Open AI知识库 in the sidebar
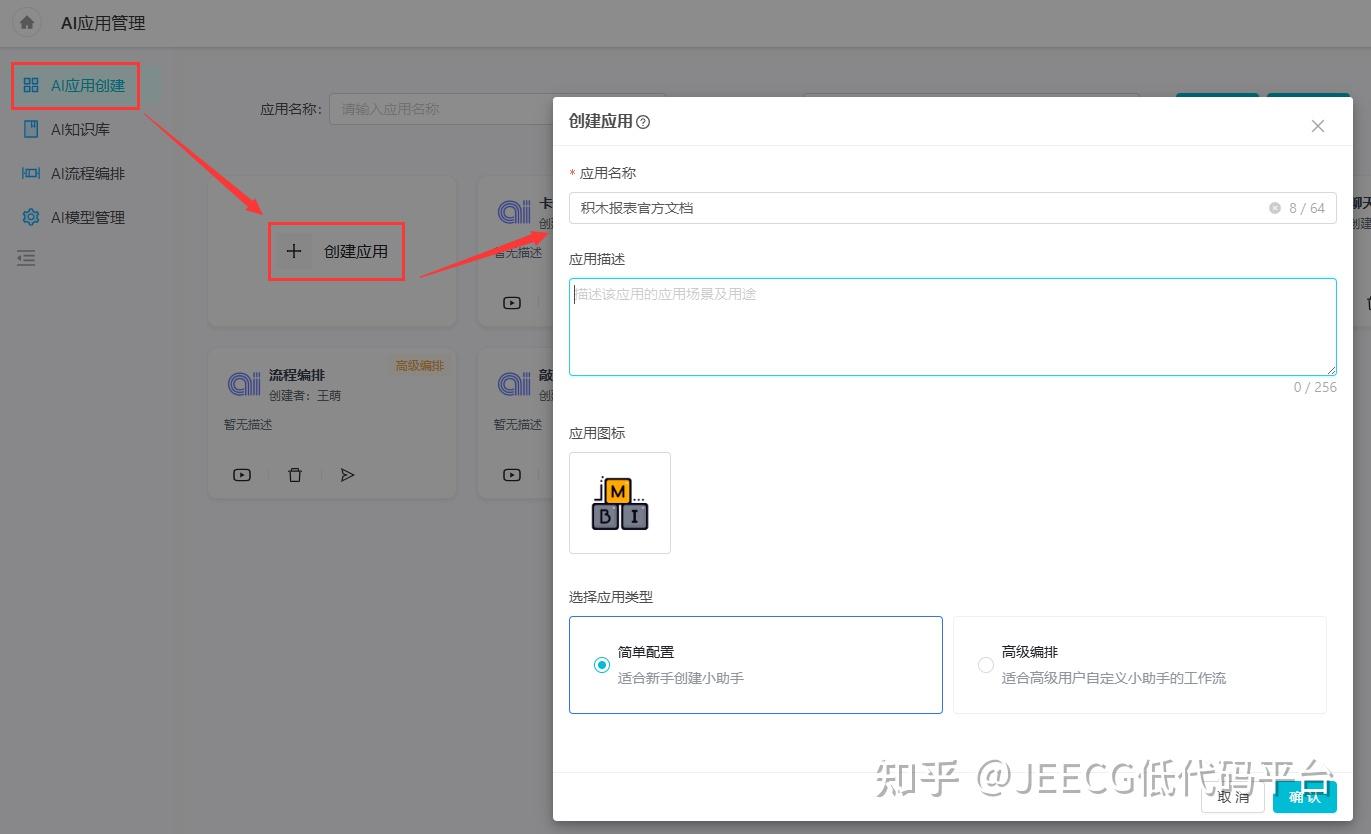The width and height of the screenshot is (1371, 834). coord(80,129)
